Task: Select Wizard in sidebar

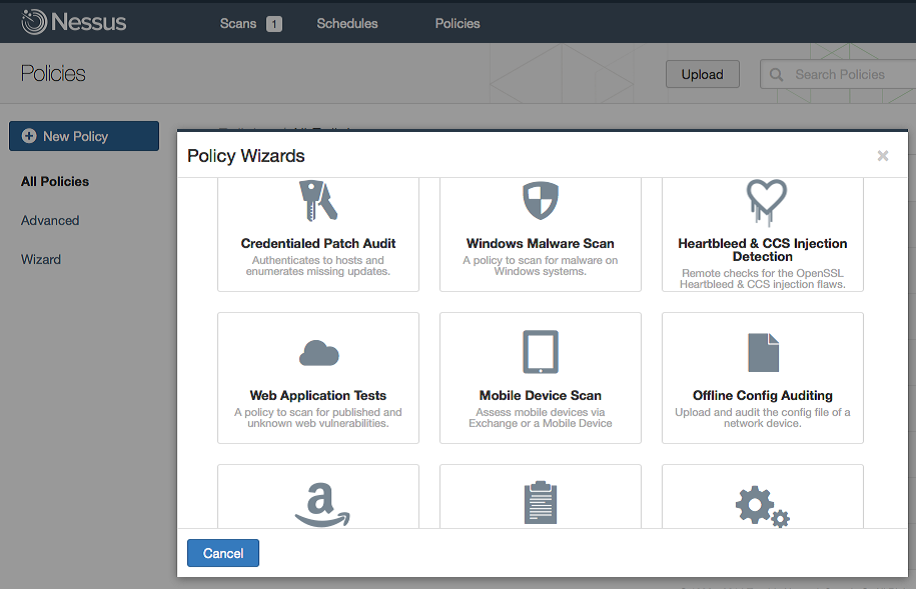Action: 41,259
